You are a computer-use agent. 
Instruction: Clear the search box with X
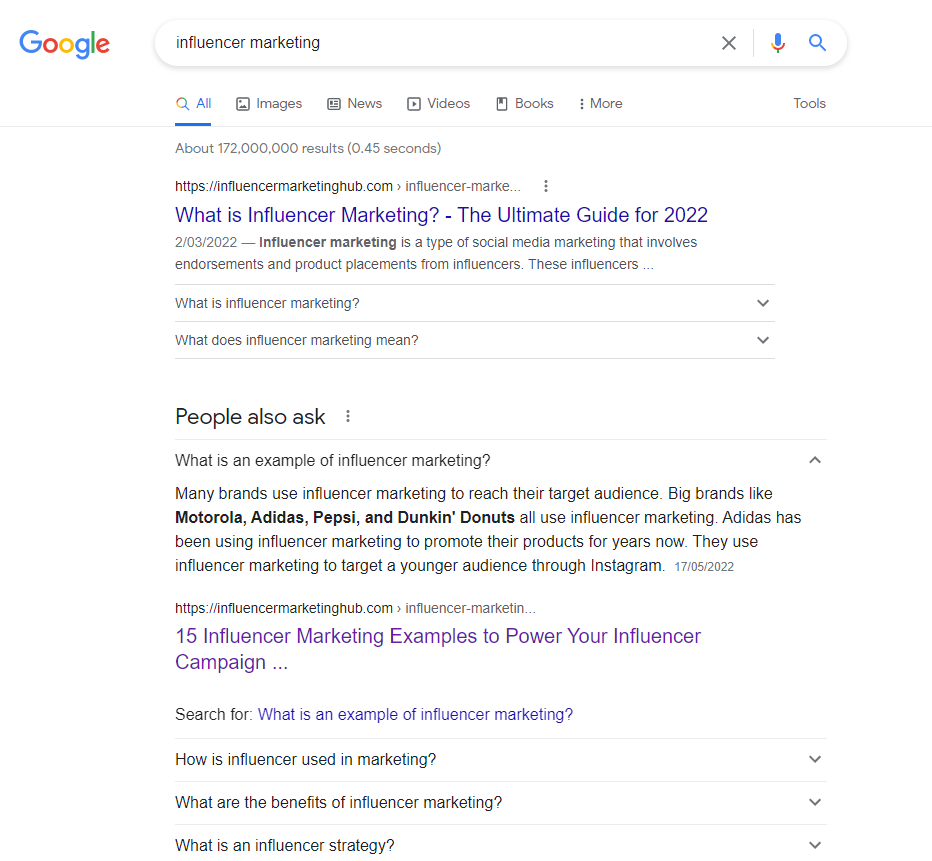(729, 43)
